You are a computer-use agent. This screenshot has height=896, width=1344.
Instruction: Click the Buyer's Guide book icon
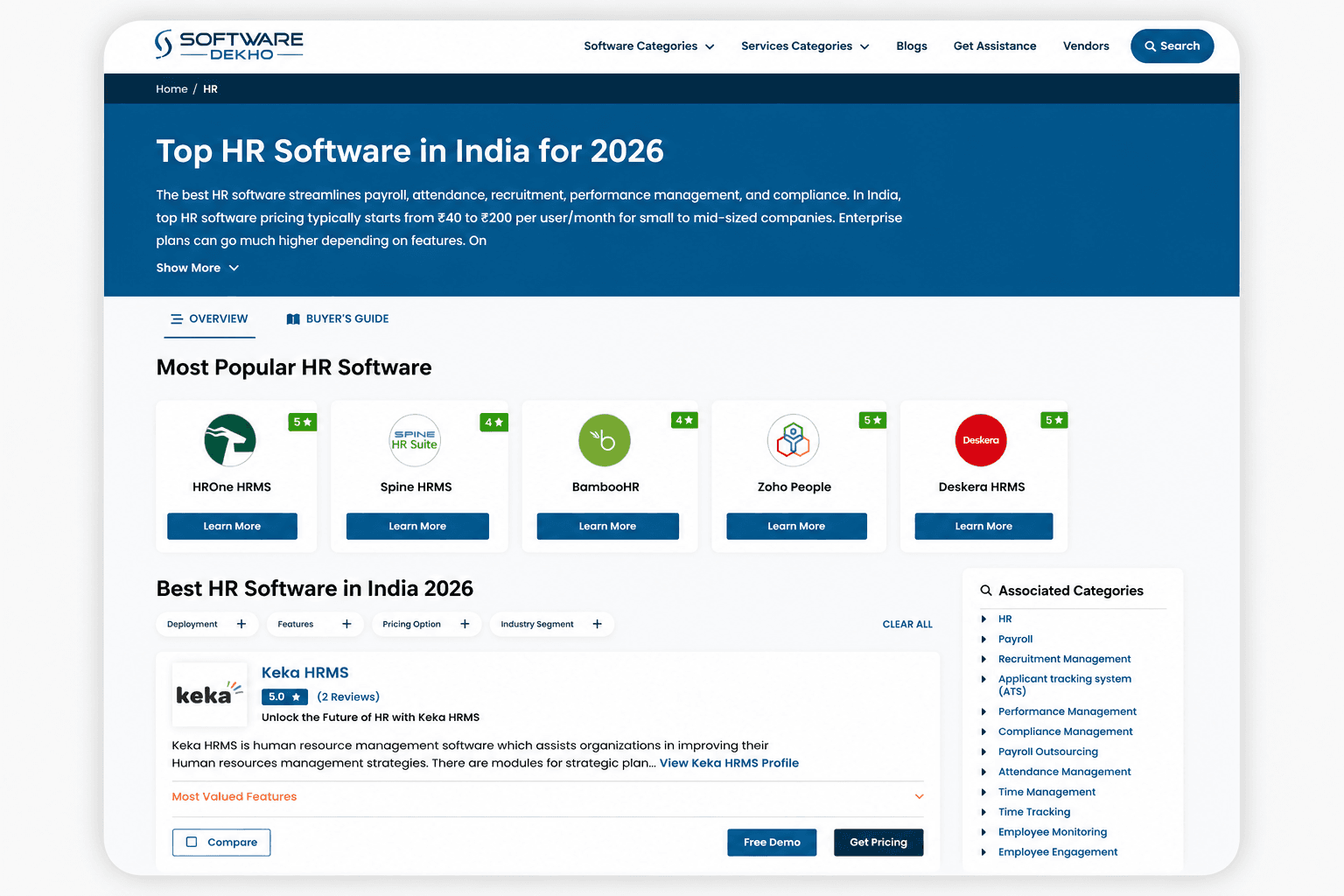pyautogui.click(x=293, y=318)
